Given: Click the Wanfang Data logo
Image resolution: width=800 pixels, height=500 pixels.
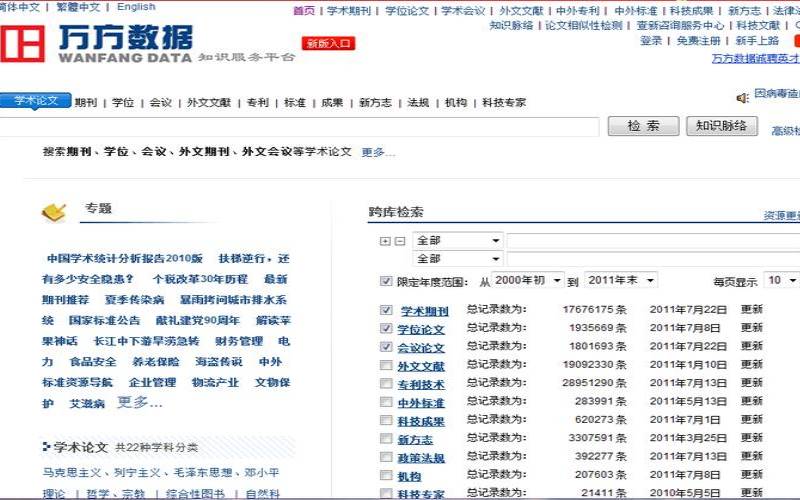Looking at the screenshot, I should point(96,44).
